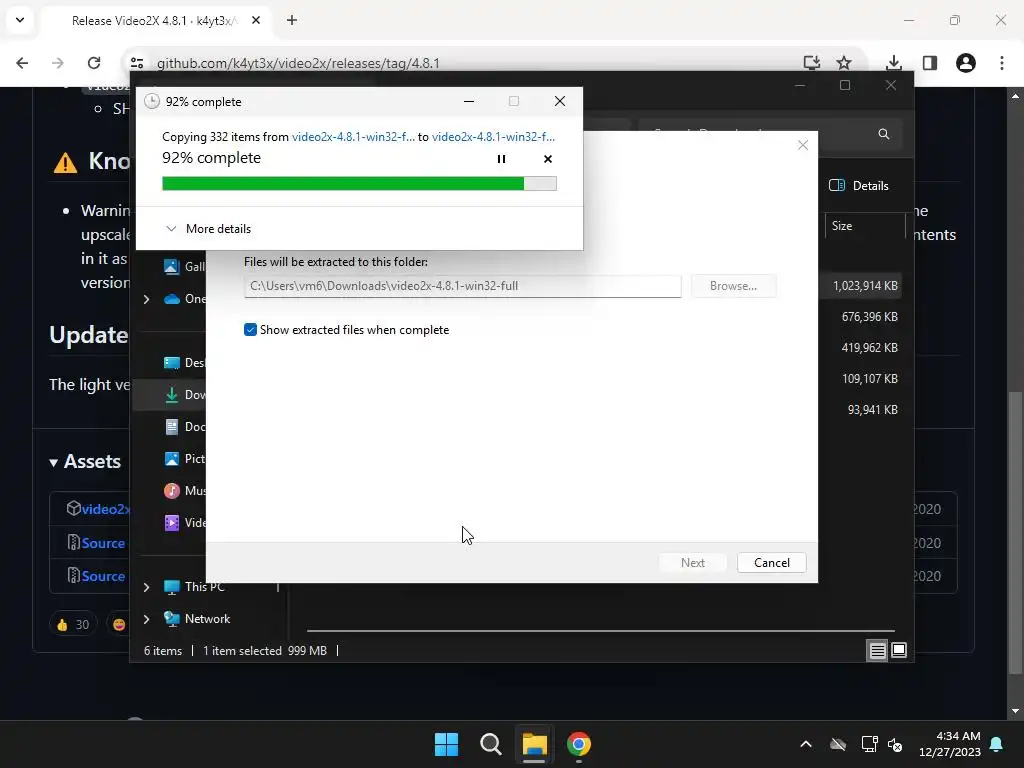Select the file sized 109,107 KB
The width and height of the screenshot is (1024, 768).
(869, 379)
